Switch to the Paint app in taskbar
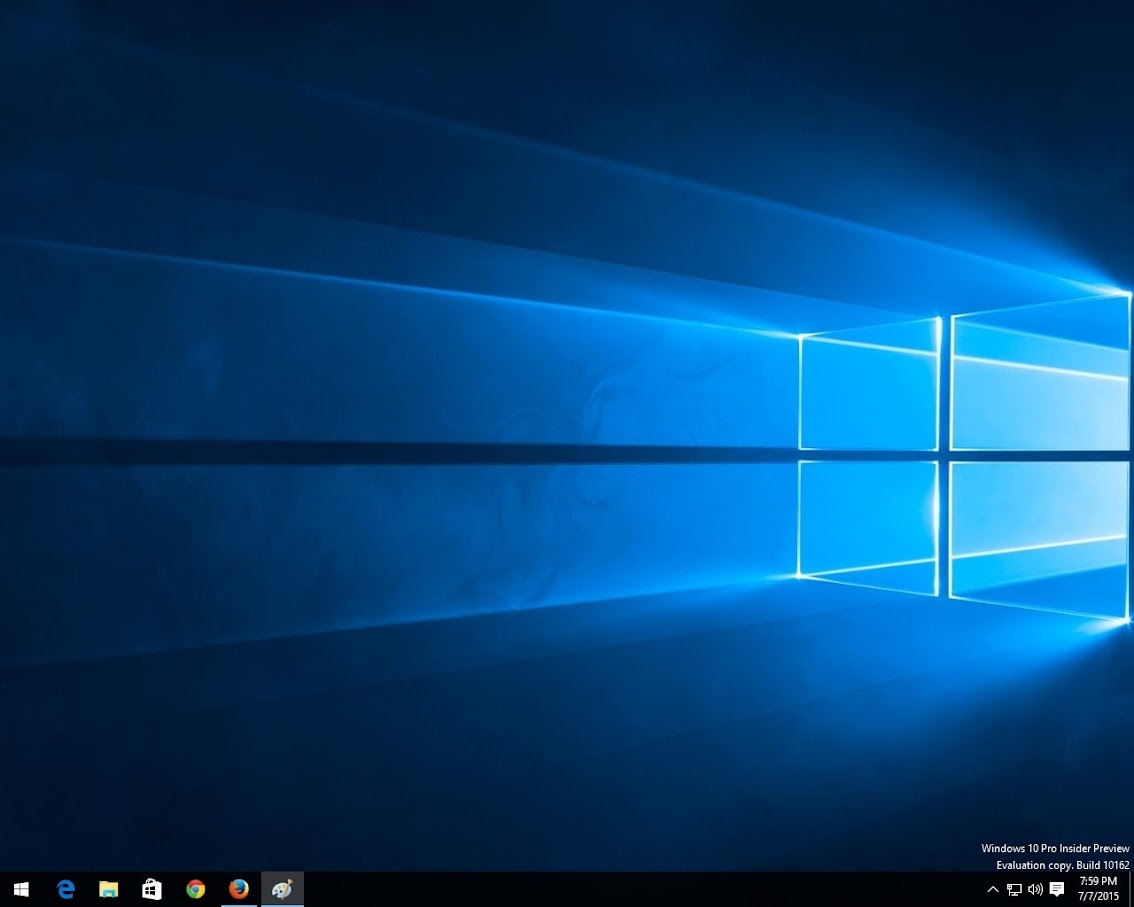The width and height of the screenshot is (1134, 907). tap(282, 889)
